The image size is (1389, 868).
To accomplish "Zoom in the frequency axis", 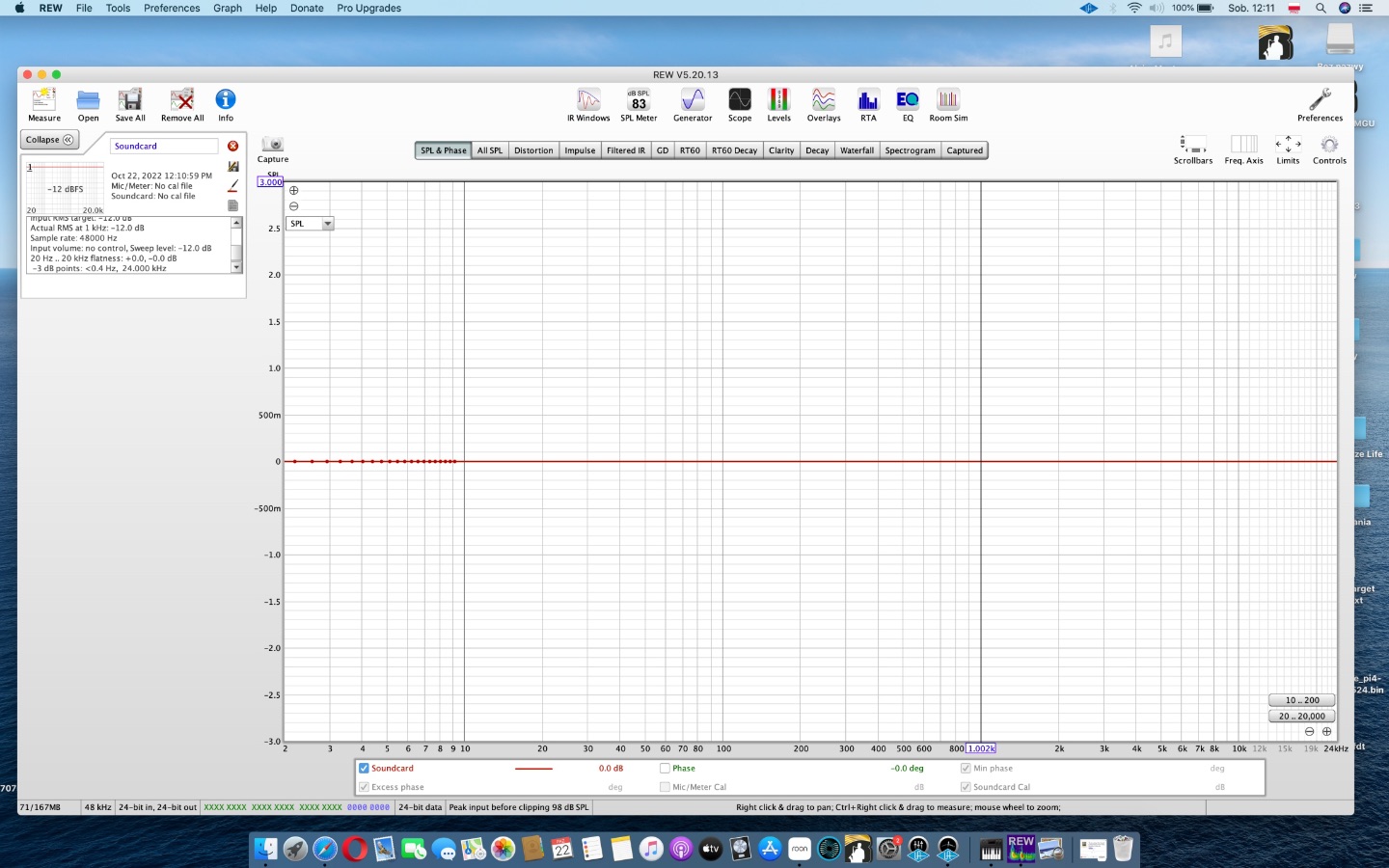I will tap(1326, 731).
